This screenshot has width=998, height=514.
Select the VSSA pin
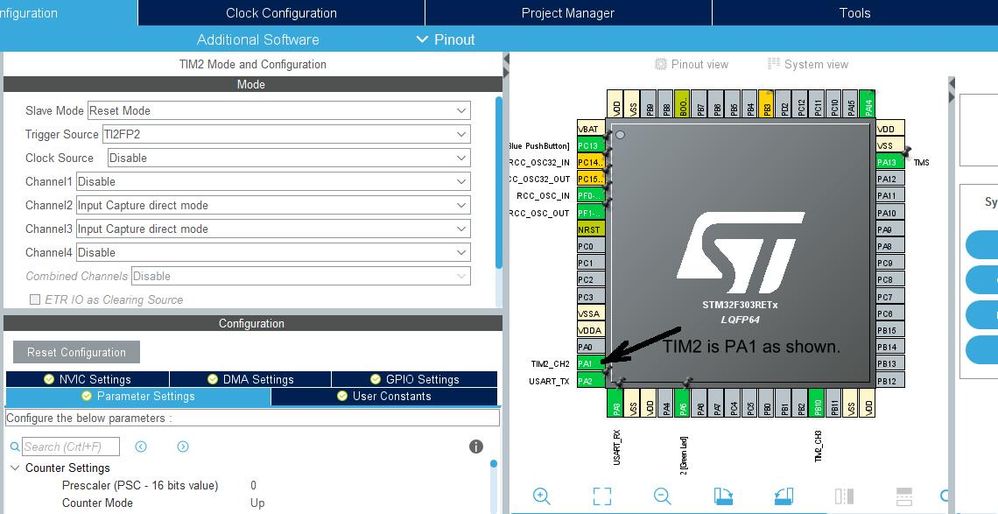point(591,314)
